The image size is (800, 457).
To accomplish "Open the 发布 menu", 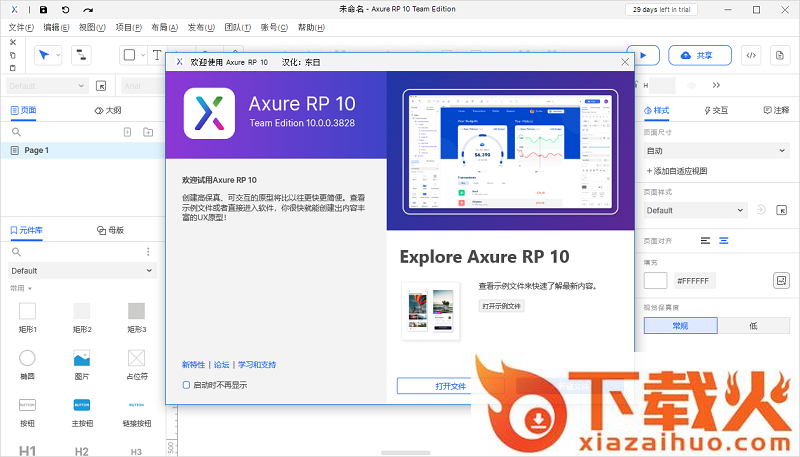I will click(201, 28).
